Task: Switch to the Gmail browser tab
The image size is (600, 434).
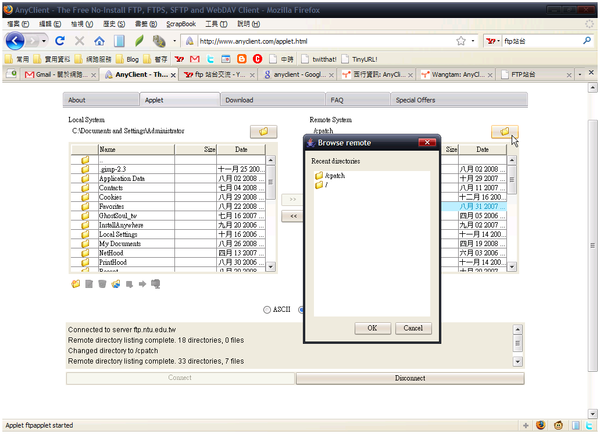Action: pos(59,74)
